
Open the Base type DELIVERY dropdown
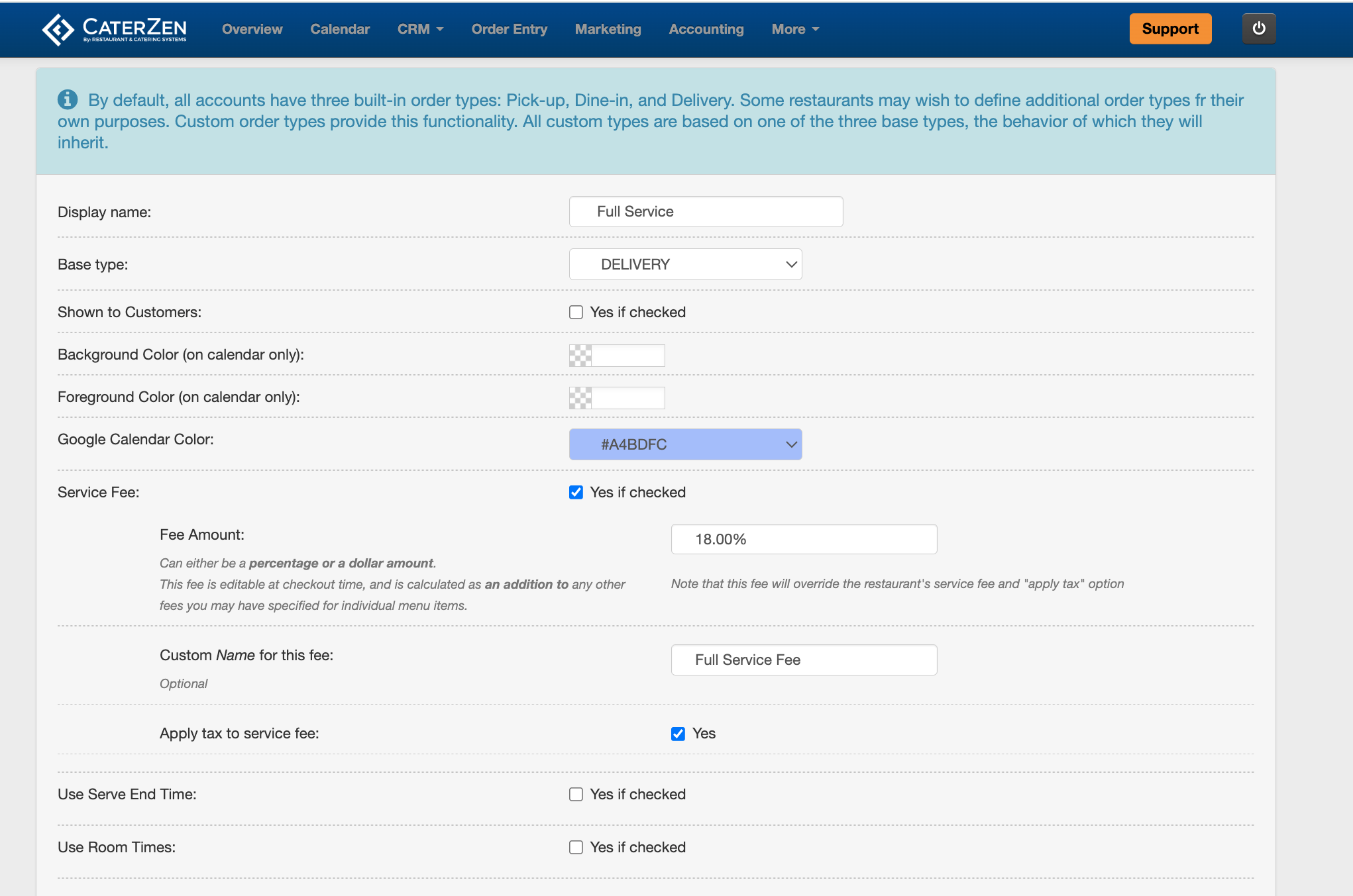coord(685,264)
